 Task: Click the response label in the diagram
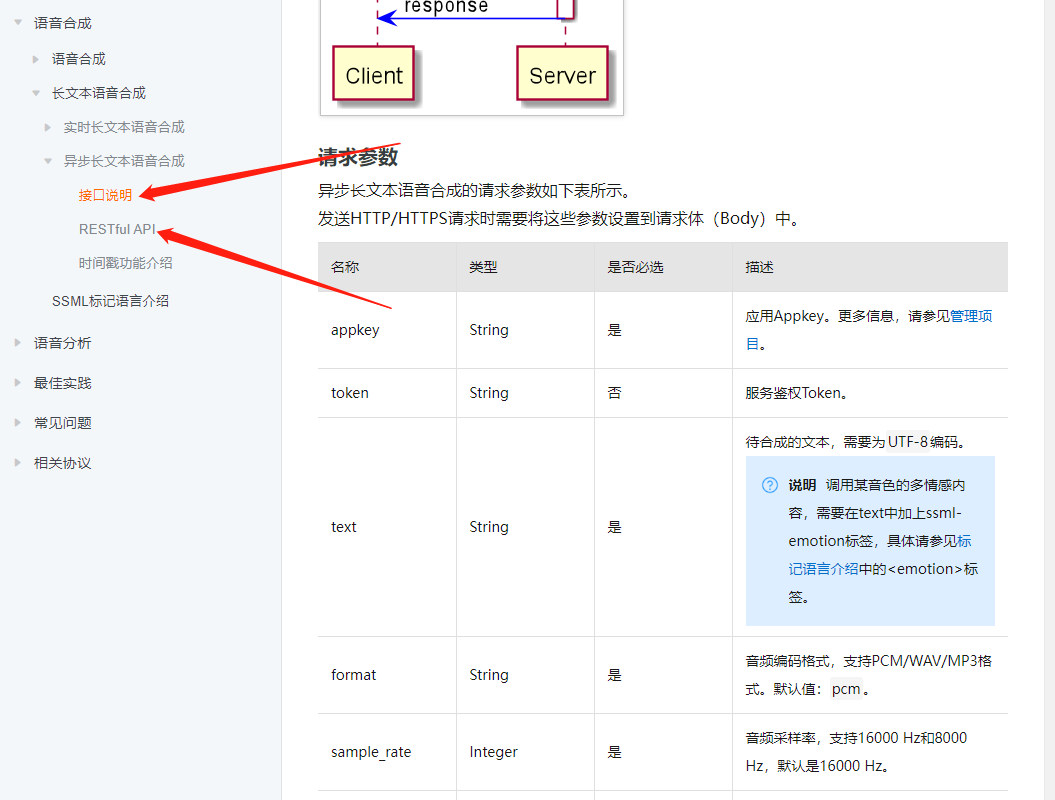pos(446,7)
